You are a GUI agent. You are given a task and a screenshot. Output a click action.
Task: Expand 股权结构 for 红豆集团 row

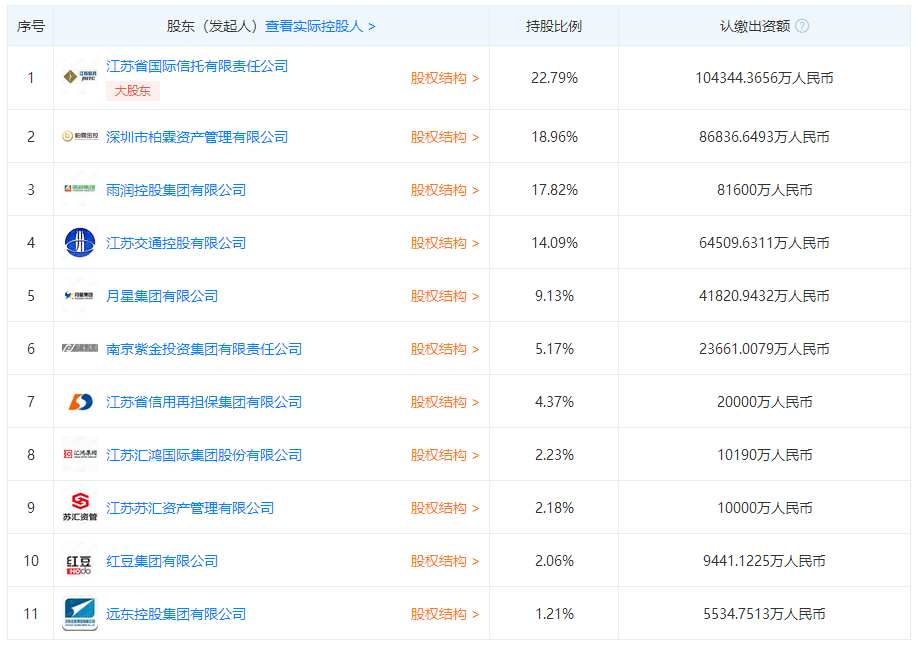(x=445, y=561)
